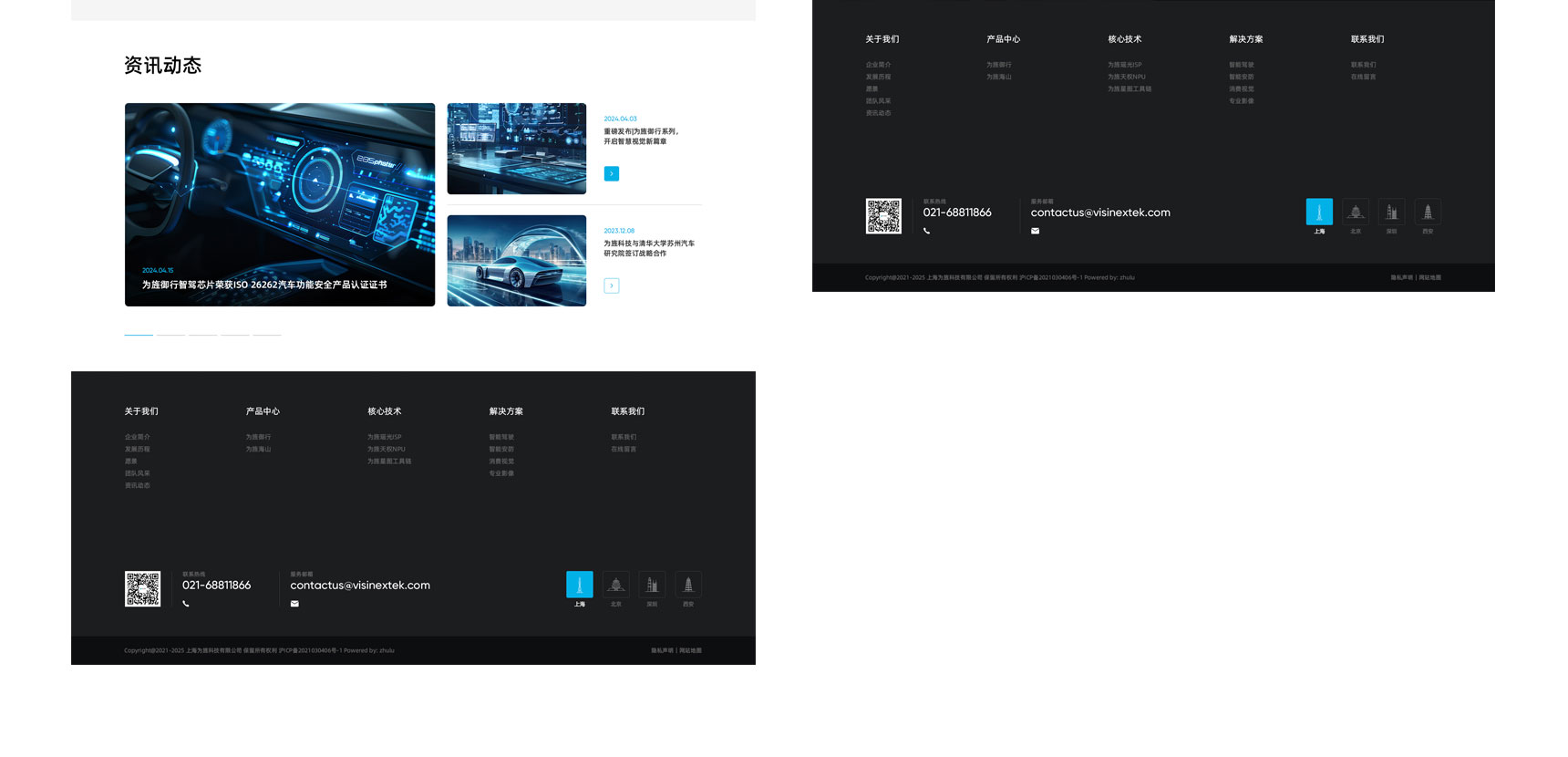The height and width of the screenshot is (757, 1568).
Task: Open 消费视觉 link in the news page footer
Action: (501, 461)
